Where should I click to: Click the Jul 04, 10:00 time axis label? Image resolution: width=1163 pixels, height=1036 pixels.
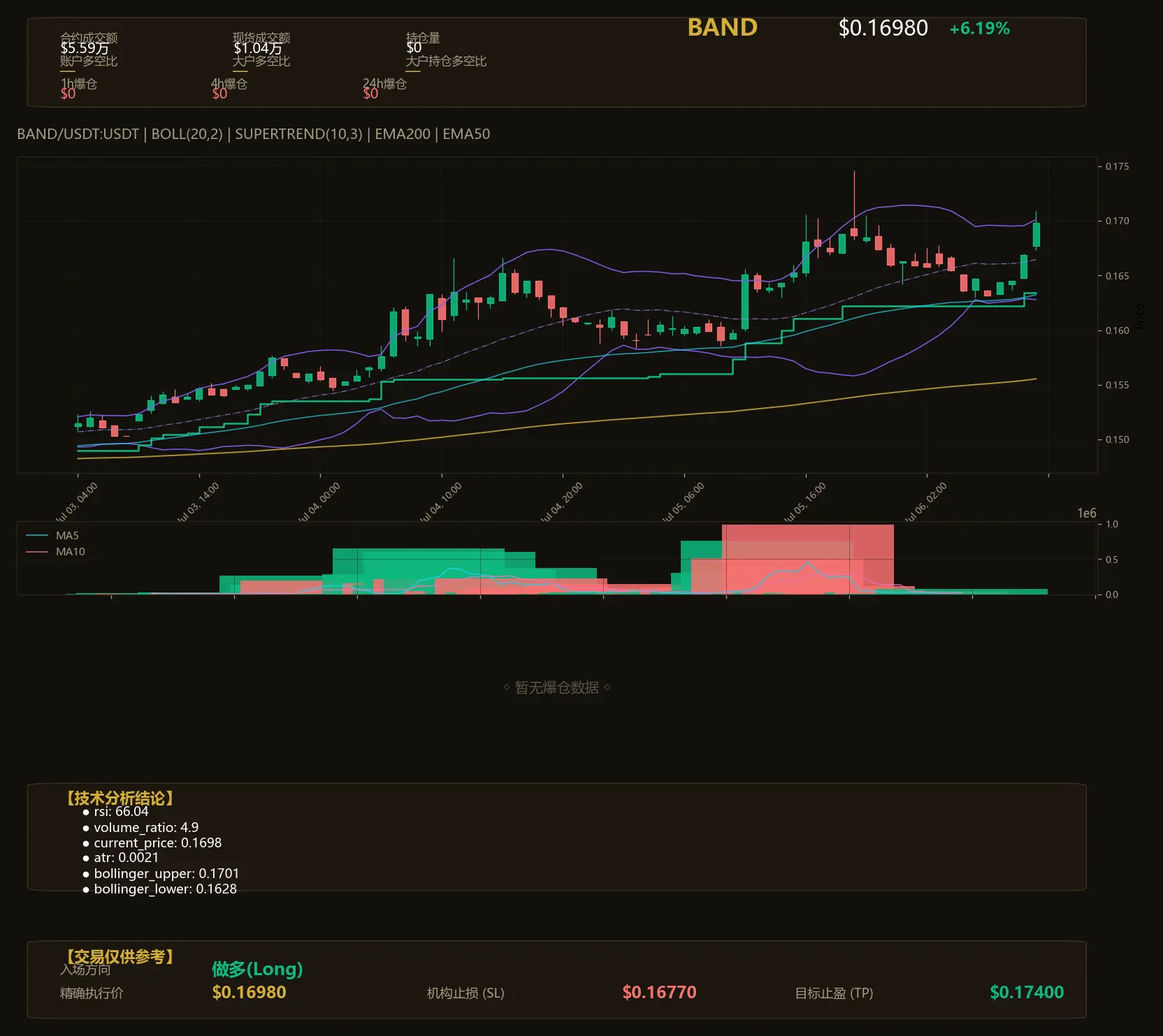(x=440, y=502)
